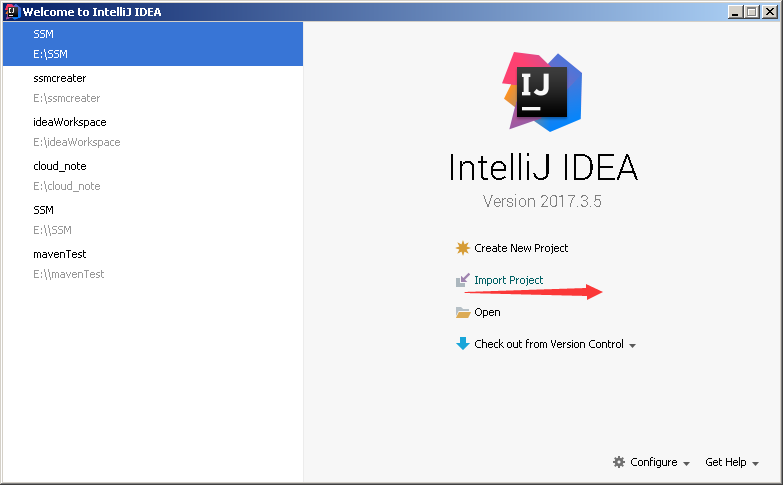Click the E:\\SSM path text
The height and width of the screenshot is (485, 783).
[52, 230]
